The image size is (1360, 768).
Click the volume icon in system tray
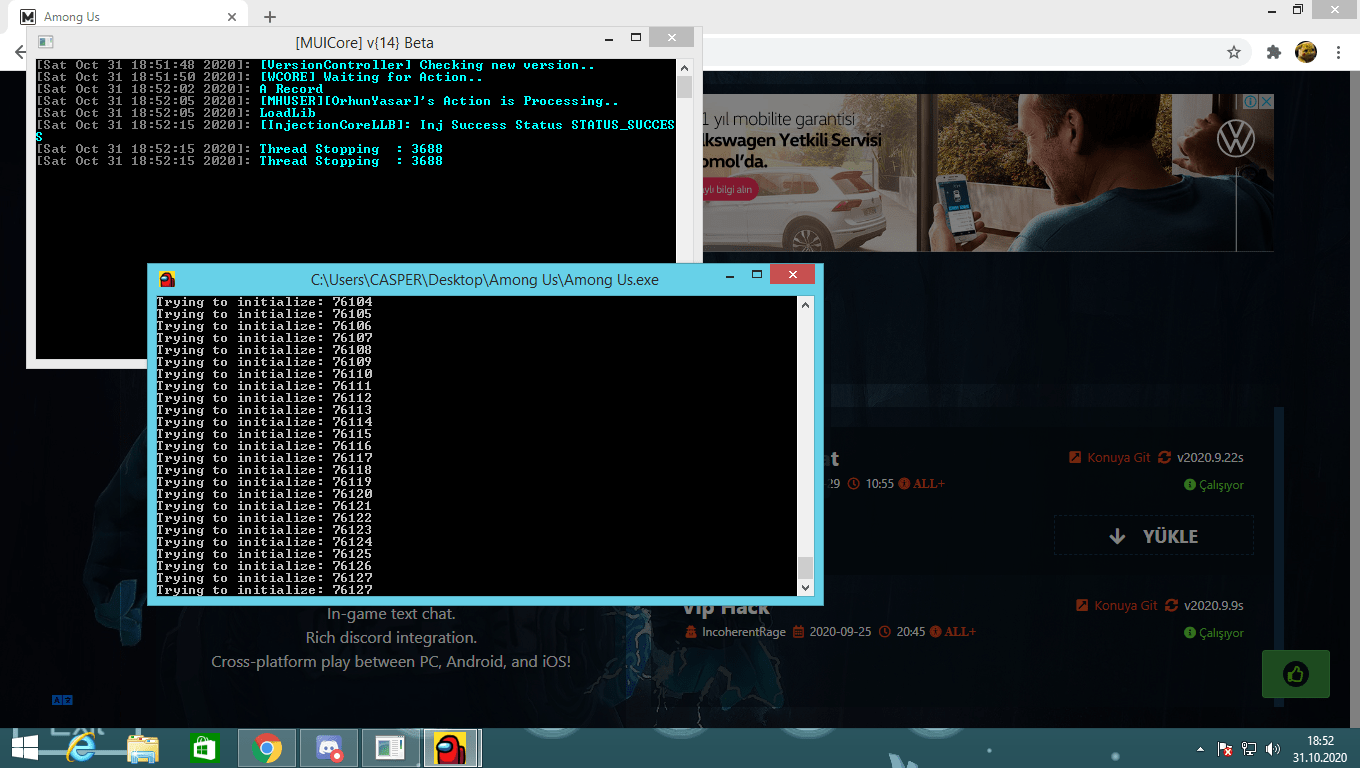1272,748
